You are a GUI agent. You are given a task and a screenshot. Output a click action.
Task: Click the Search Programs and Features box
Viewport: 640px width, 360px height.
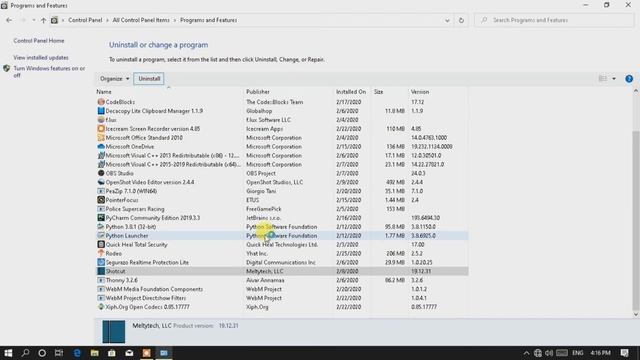[x=554, y=20]
